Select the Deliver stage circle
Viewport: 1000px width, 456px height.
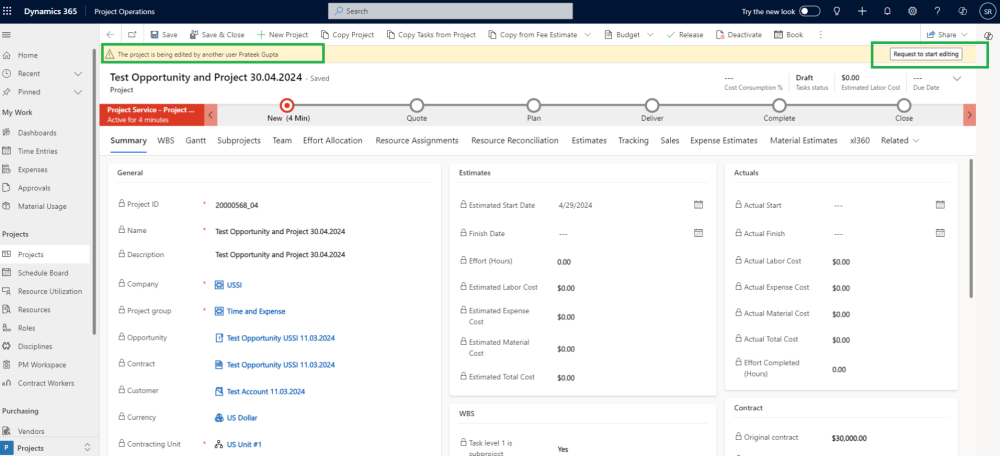(x=652, y=105)
